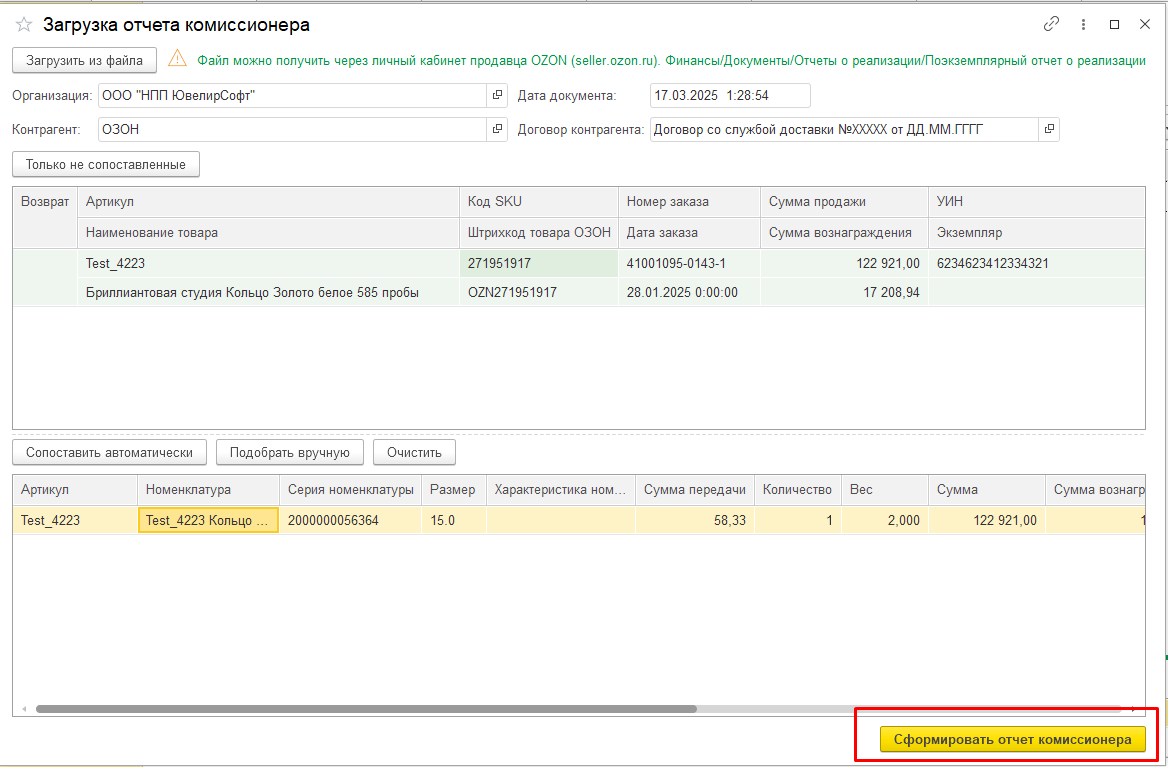The height and width of the screenshot is (767, 1168).
Task: Close the Загрузка отчета комиссионера window
Action: click(x=1145, y=24)
